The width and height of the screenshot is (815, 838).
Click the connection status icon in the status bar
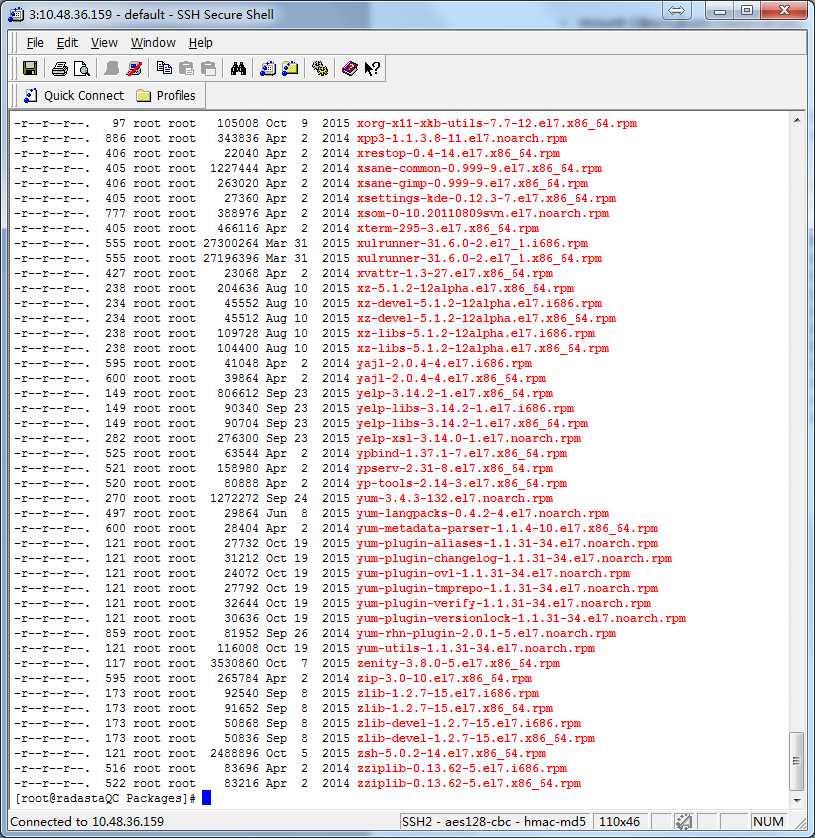[684, 821]
